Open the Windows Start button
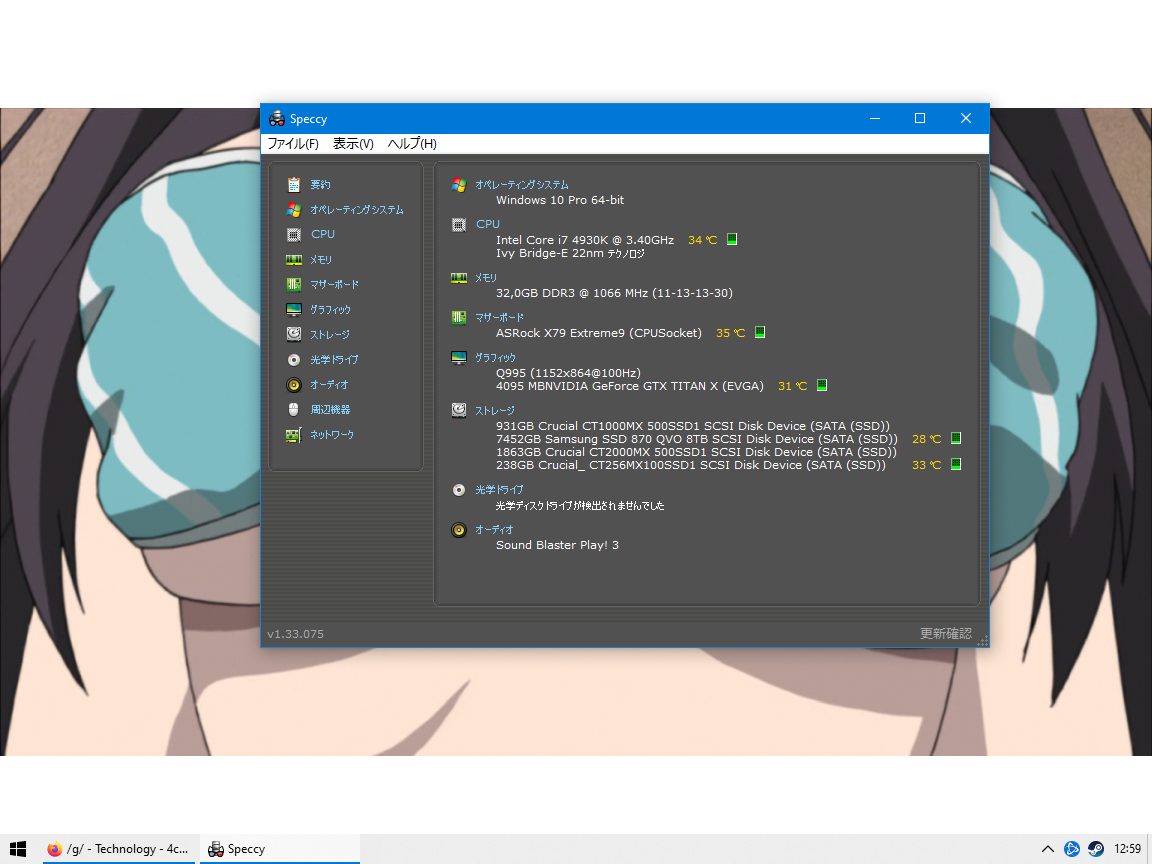1152x864 pixels. tap(18, 849)
